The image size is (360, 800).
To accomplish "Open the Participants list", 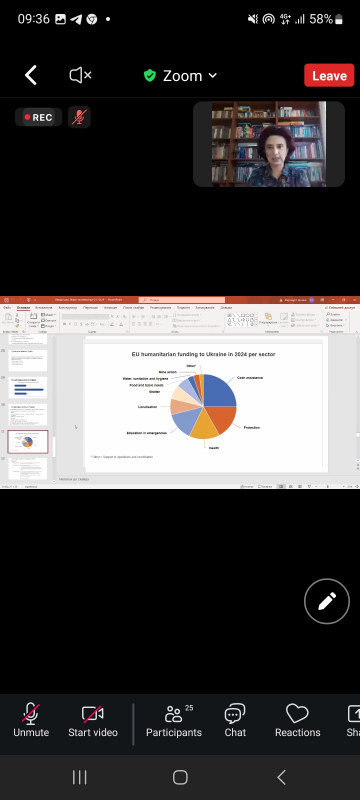I will (x=174, y=720).
